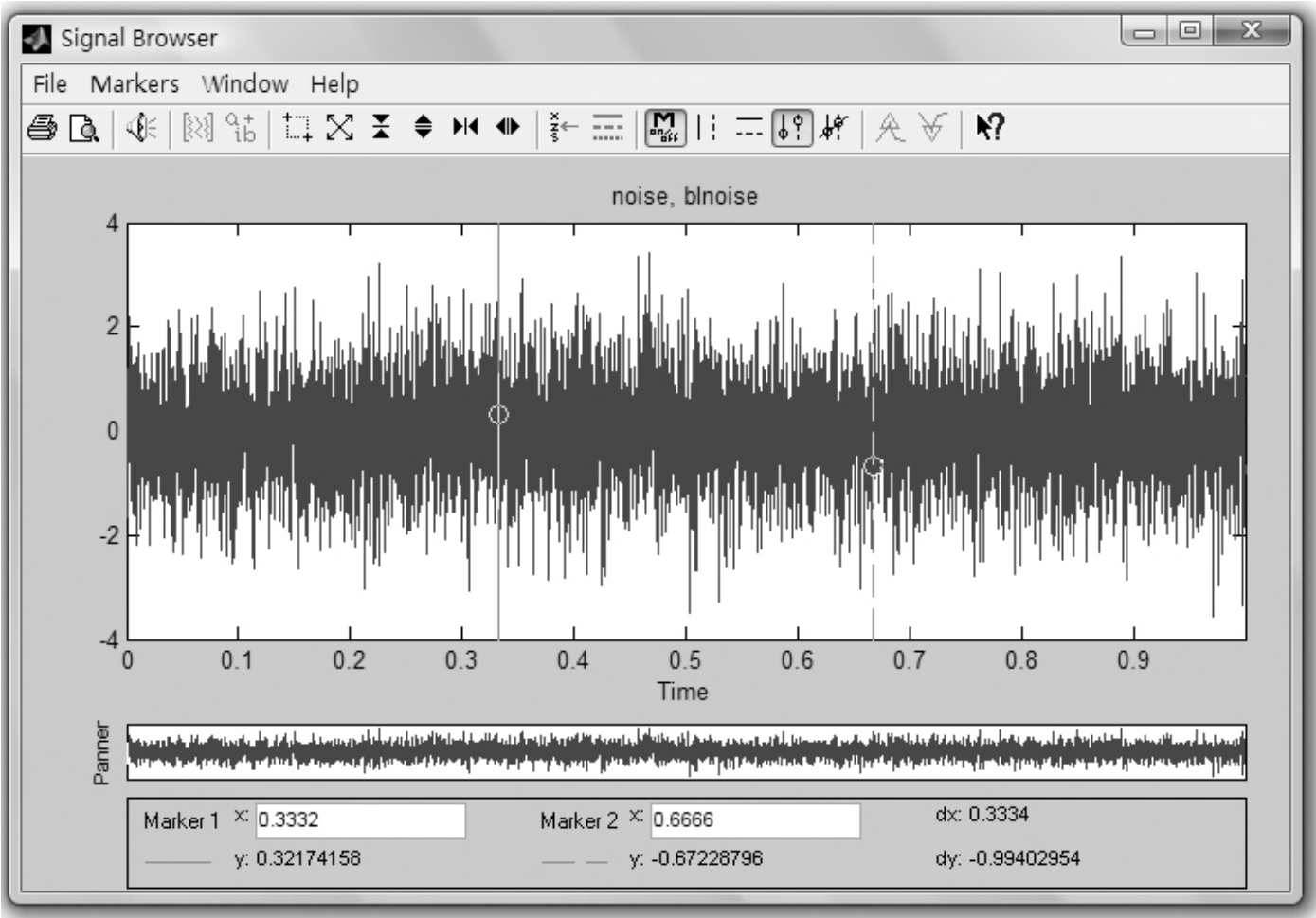The width and height of the screenshot is (1316, 918).
Task: Activate the Mouse Zoom tool
Action: pyautogui.click(x=297, y=127)
